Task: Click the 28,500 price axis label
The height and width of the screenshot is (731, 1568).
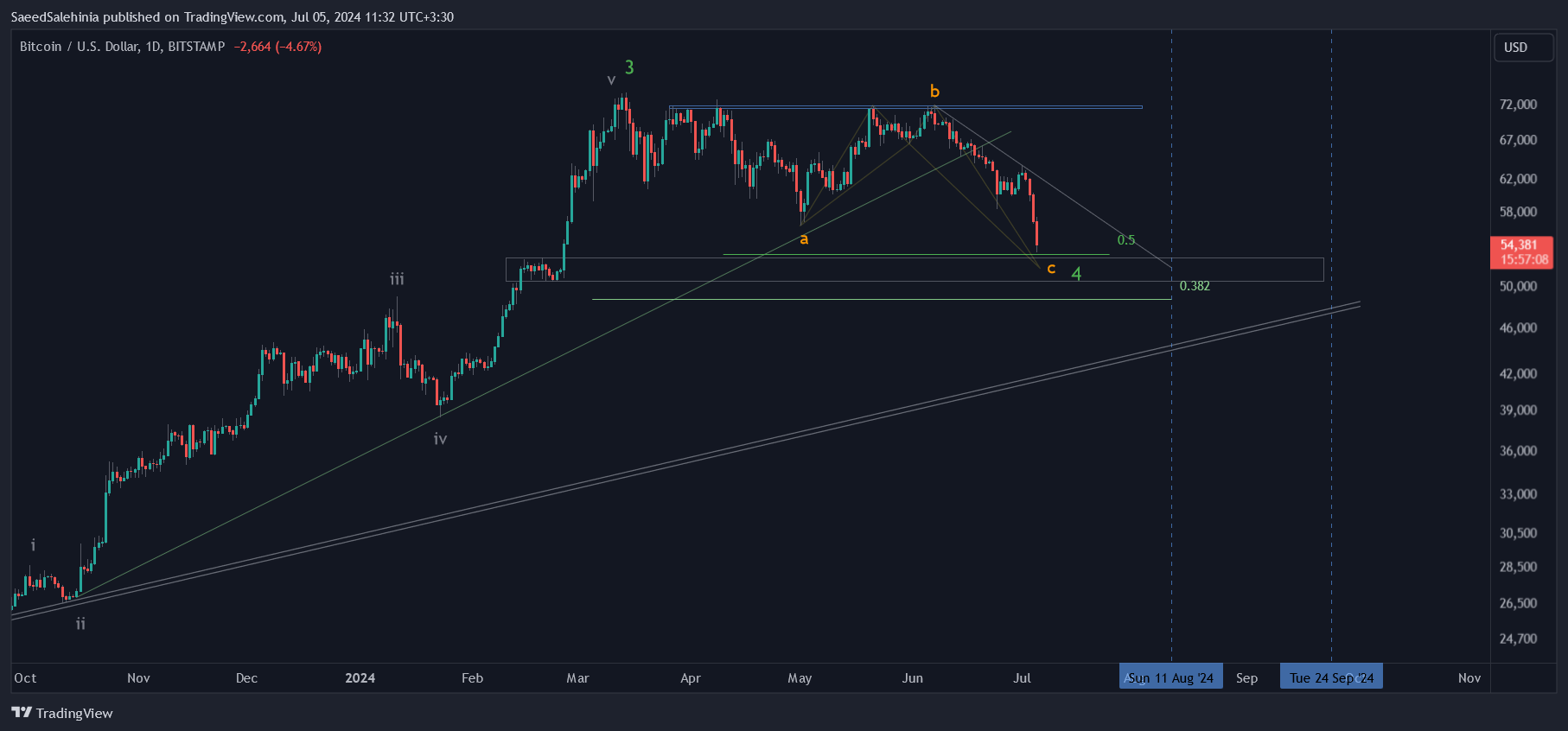Action: 1518,567
